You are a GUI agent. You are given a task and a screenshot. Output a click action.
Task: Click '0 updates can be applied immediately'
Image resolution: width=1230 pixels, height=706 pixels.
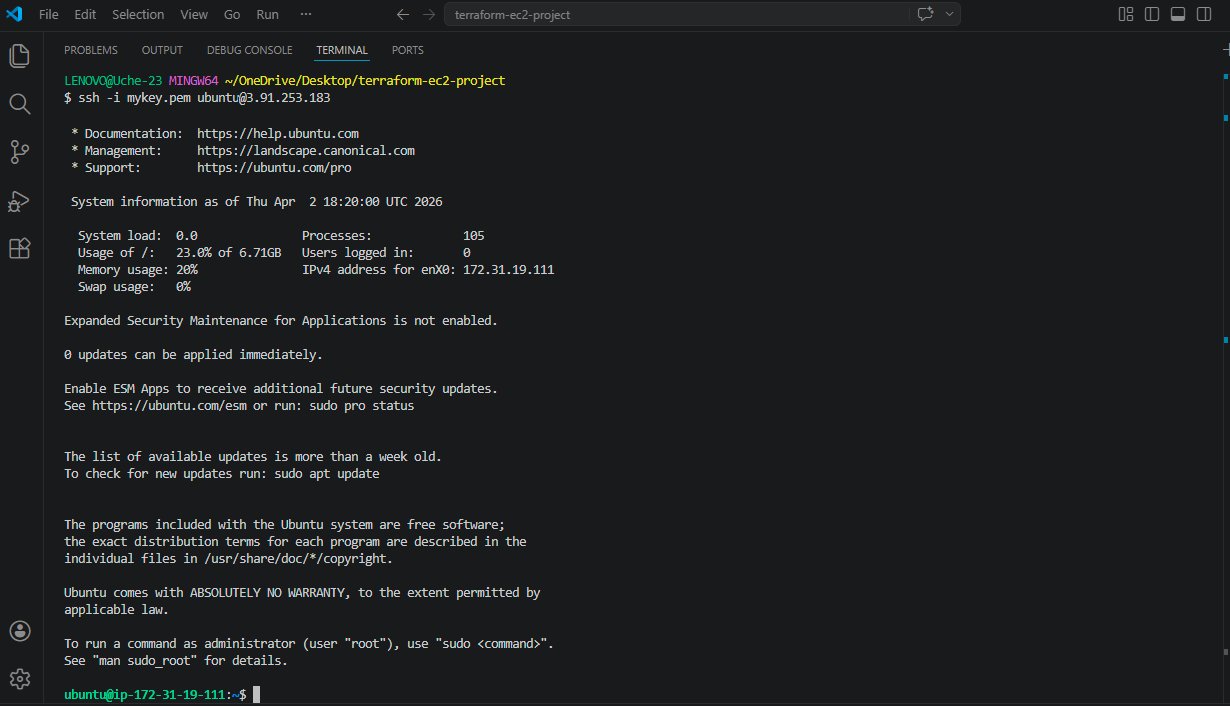click(193, 355)
